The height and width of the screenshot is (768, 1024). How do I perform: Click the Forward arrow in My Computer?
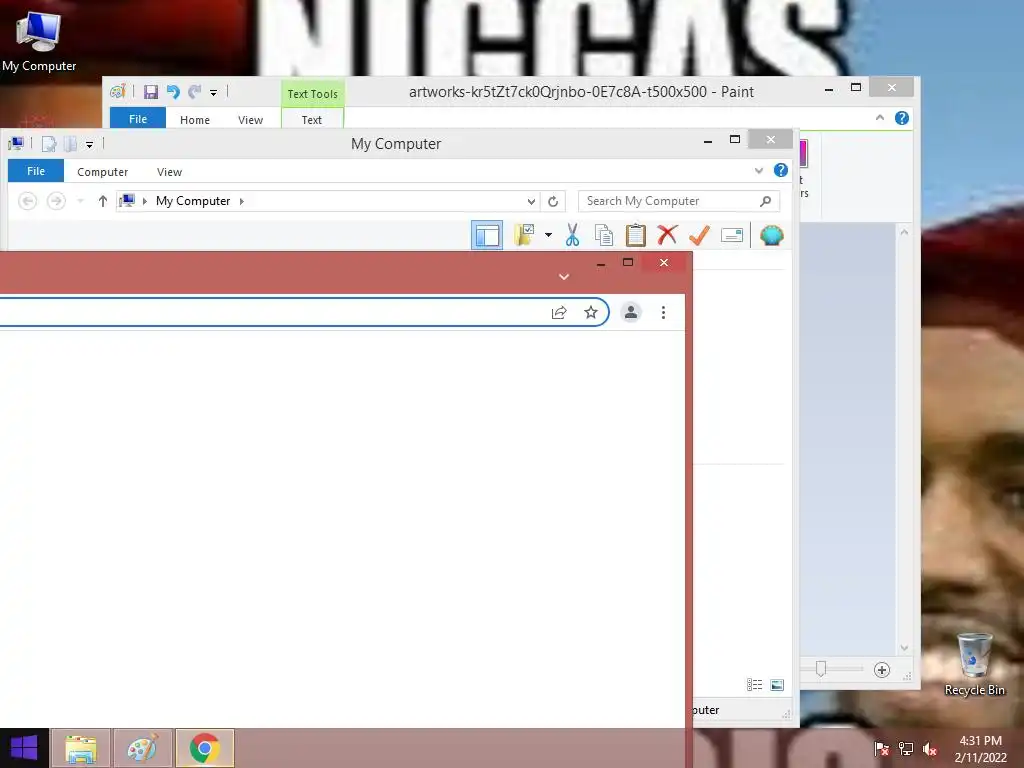(x=56, y=201)
